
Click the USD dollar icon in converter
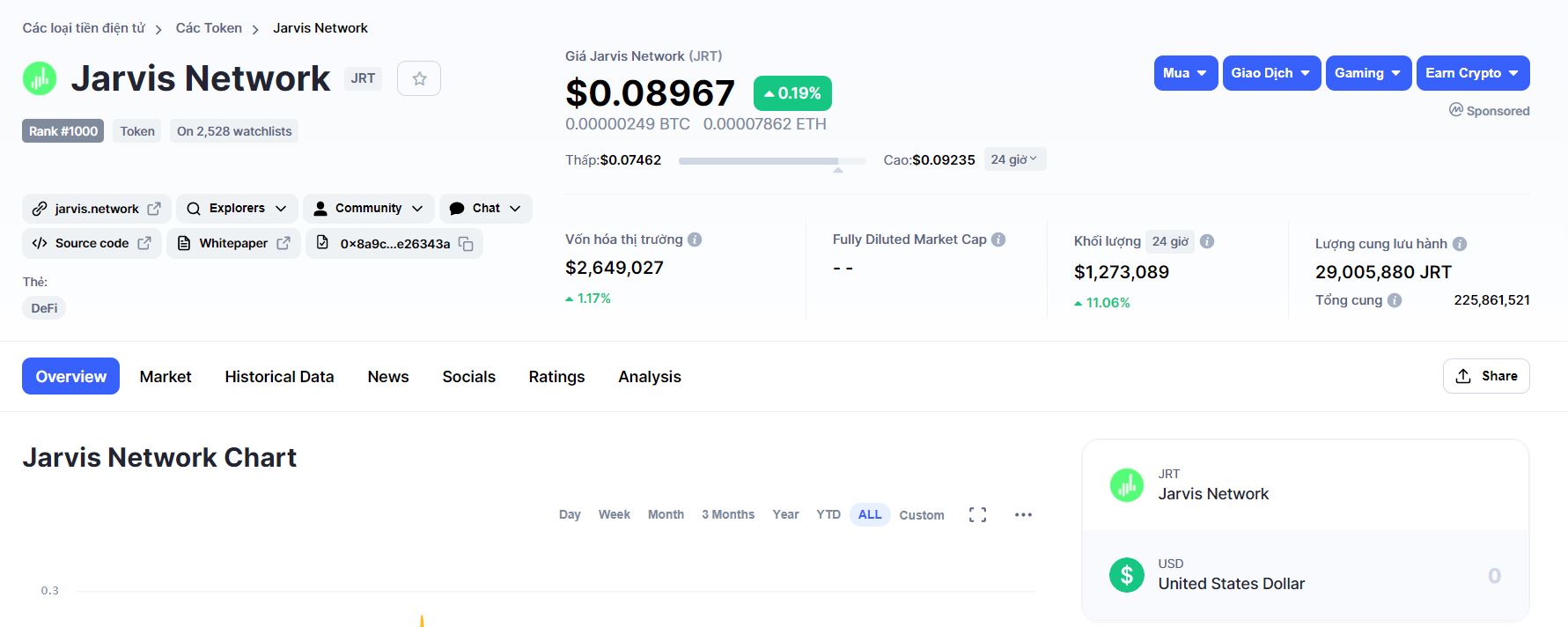pyautogui.click(x=1126, y=575)
